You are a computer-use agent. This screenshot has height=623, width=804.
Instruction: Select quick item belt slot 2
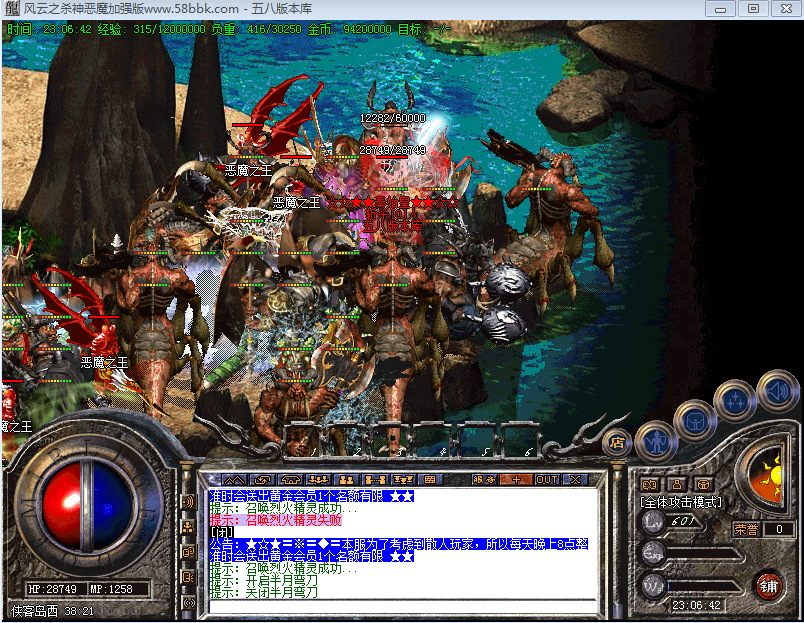point(347,440)
